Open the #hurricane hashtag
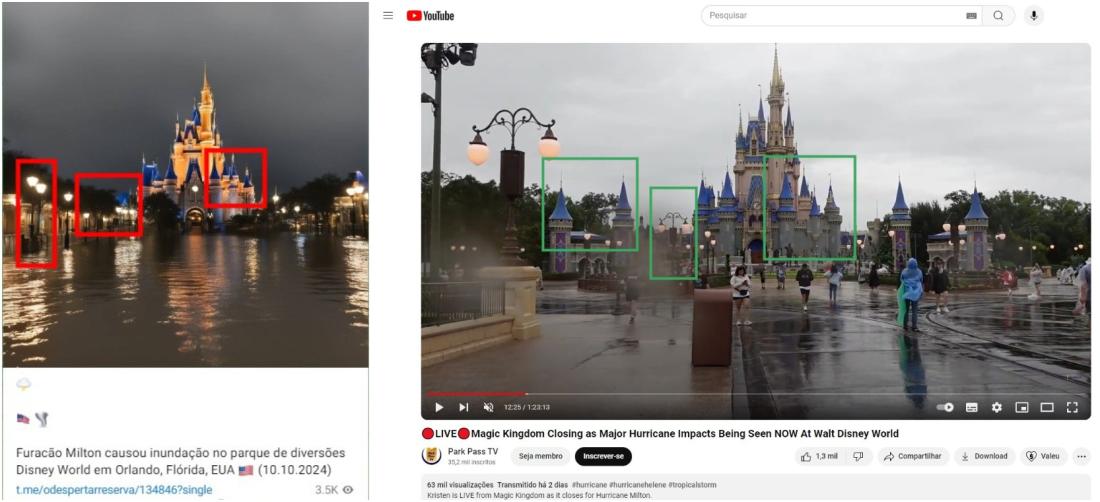The height and width of the screenshot is (502, 1100). [589, 485]
